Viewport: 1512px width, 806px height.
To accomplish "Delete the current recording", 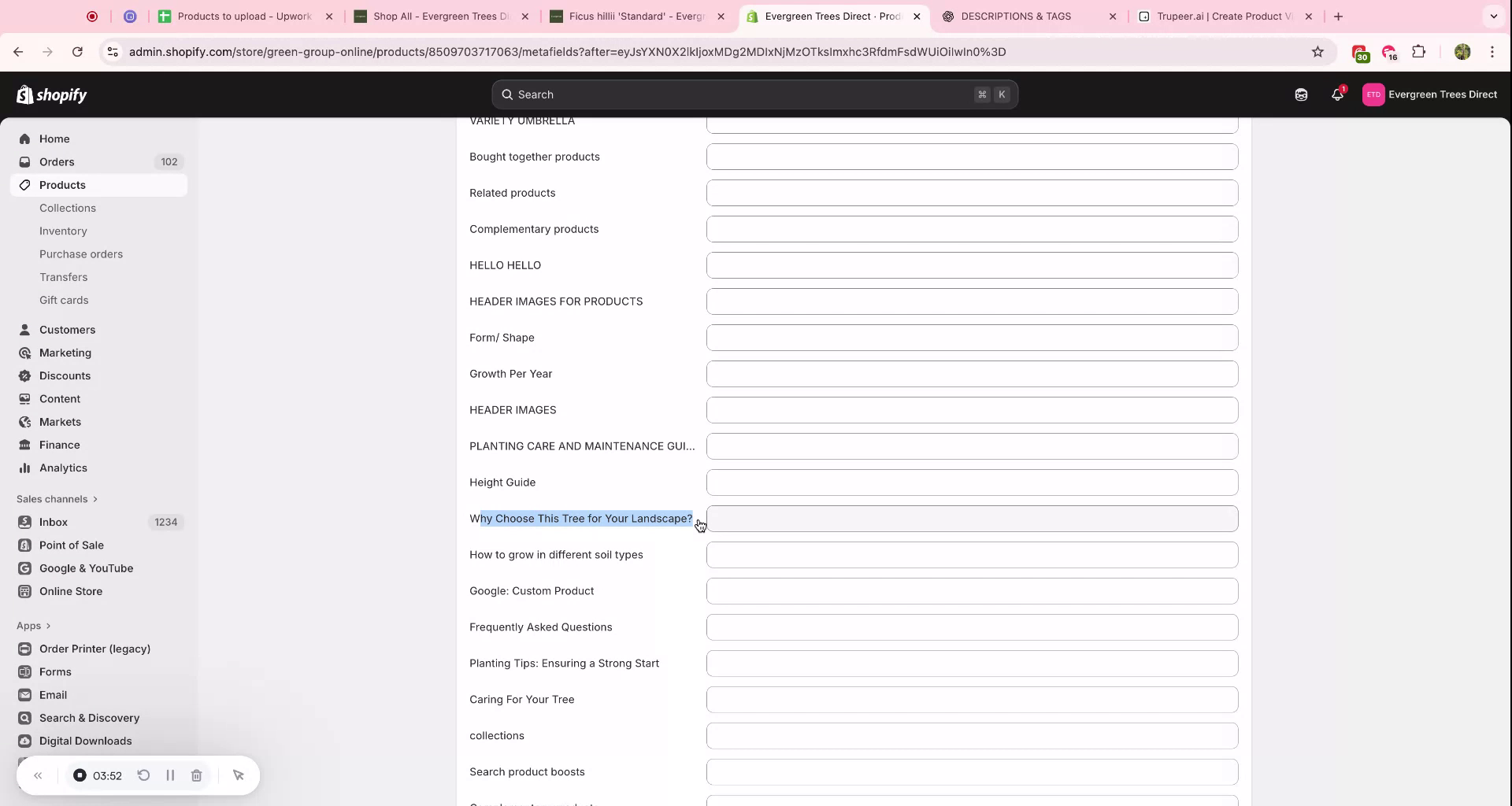I will click(x=196, y=775).
